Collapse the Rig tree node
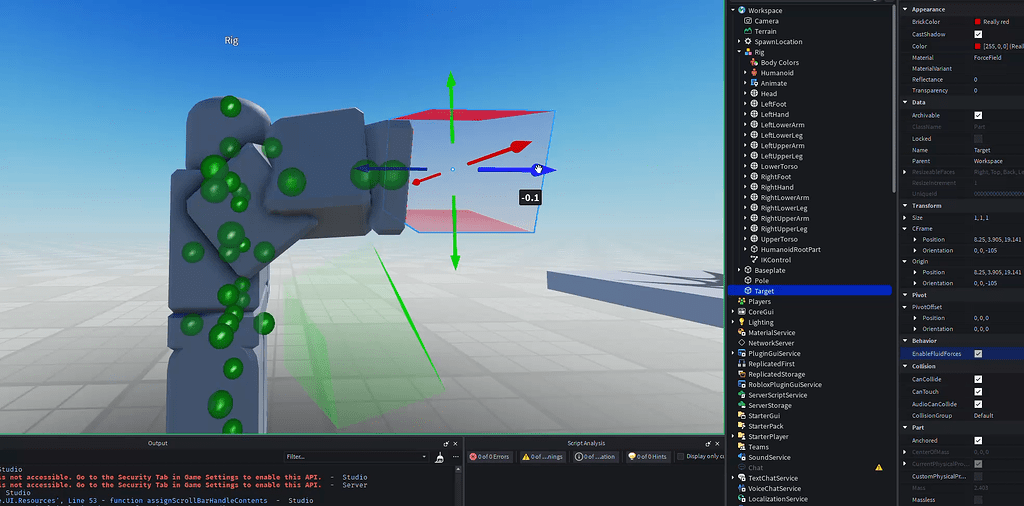Viewport: 1024px width, 506px height. [739, 52]
